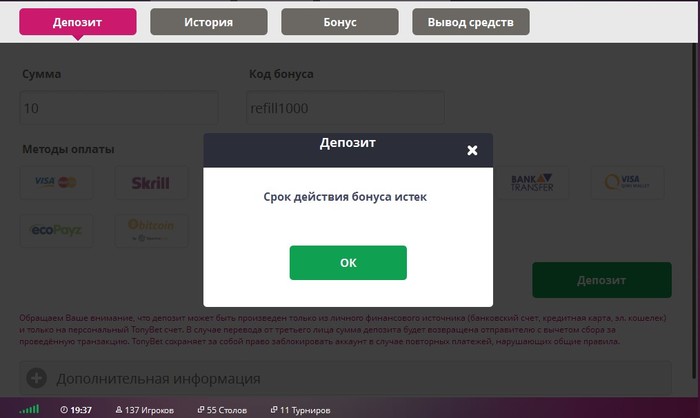Viewport: 700px width, 418px height.
Task: Close the Депозит dialog with the X
Action: [472, 150]
